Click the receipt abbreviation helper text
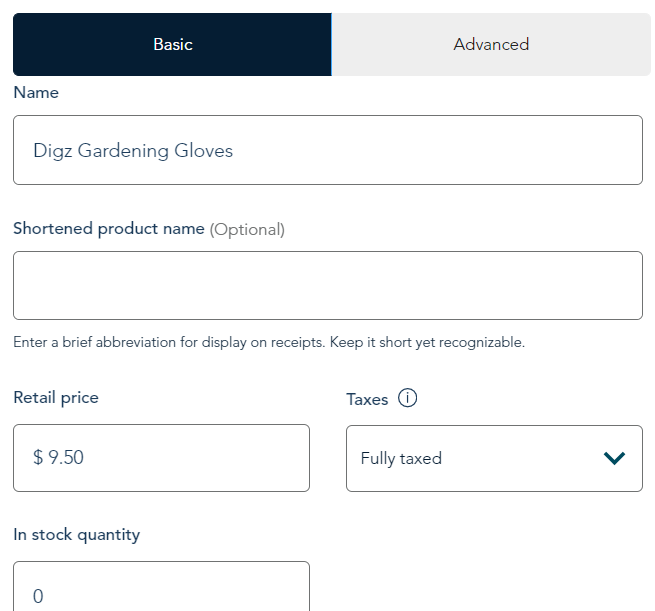The image size is (655, 611). coord(269,342)
